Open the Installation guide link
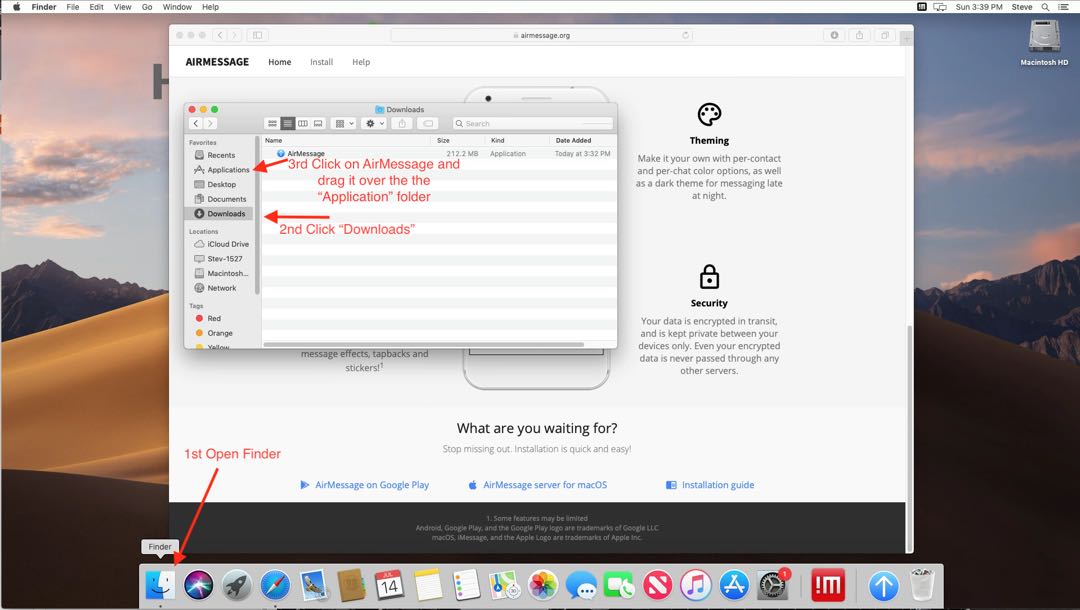Image resolution: width=1080 pixels, height=610 pixels. pyautogui.click(x=710, y=485)
